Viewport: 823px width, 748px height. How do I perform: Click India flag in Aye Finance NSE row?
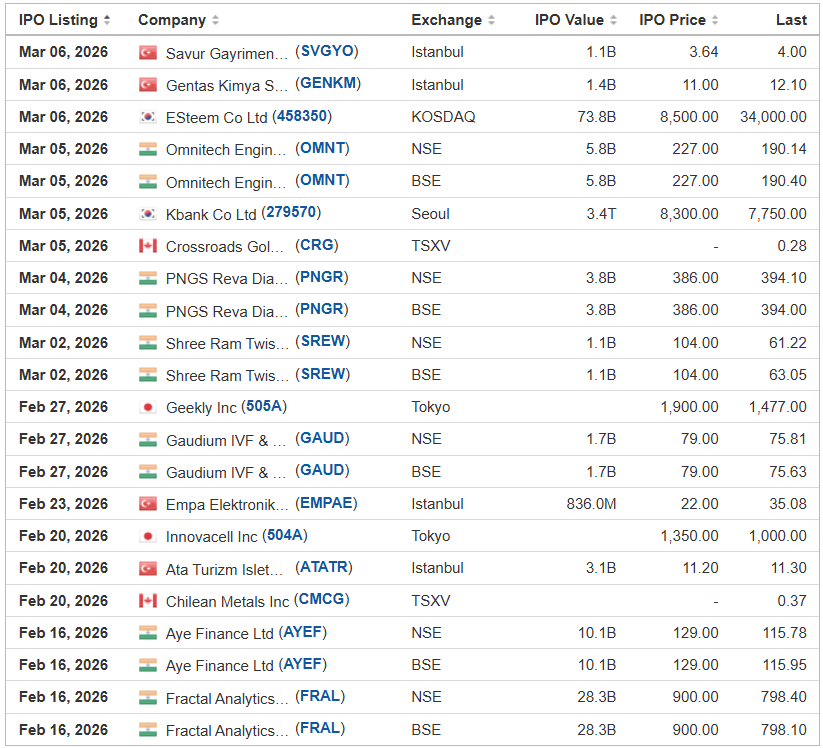148,633
